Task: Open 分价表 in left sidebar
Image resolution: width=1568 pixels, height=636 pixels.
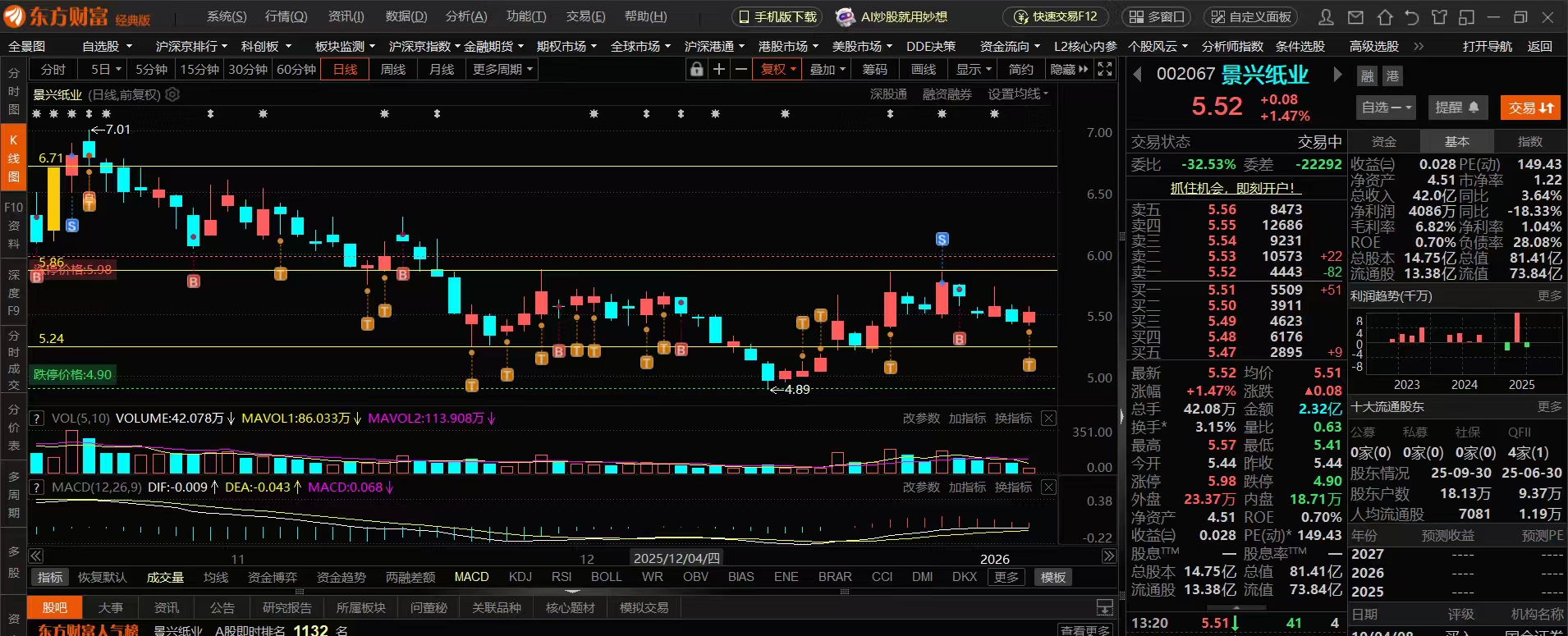Action: pos(14,428)
